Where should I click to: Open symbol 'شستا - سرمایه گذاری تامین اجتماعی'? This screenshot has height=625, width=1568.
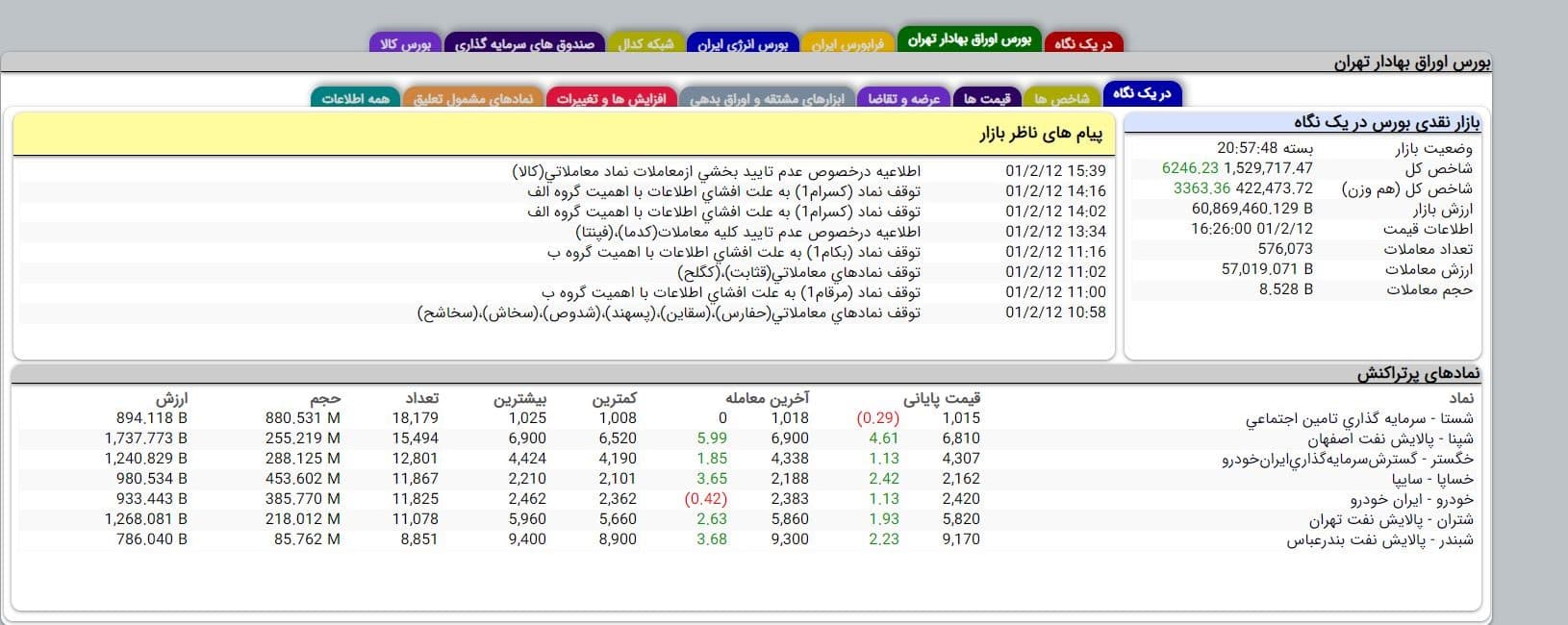click(x=1359, y=419)
